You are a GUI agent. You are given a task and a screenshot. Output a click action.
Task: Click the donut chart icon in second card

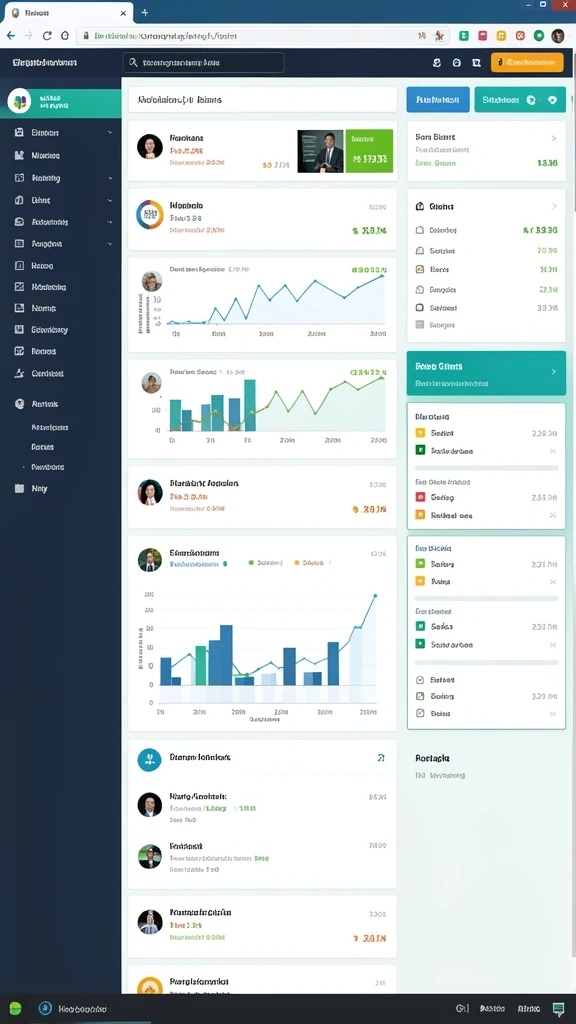[150, 214]
